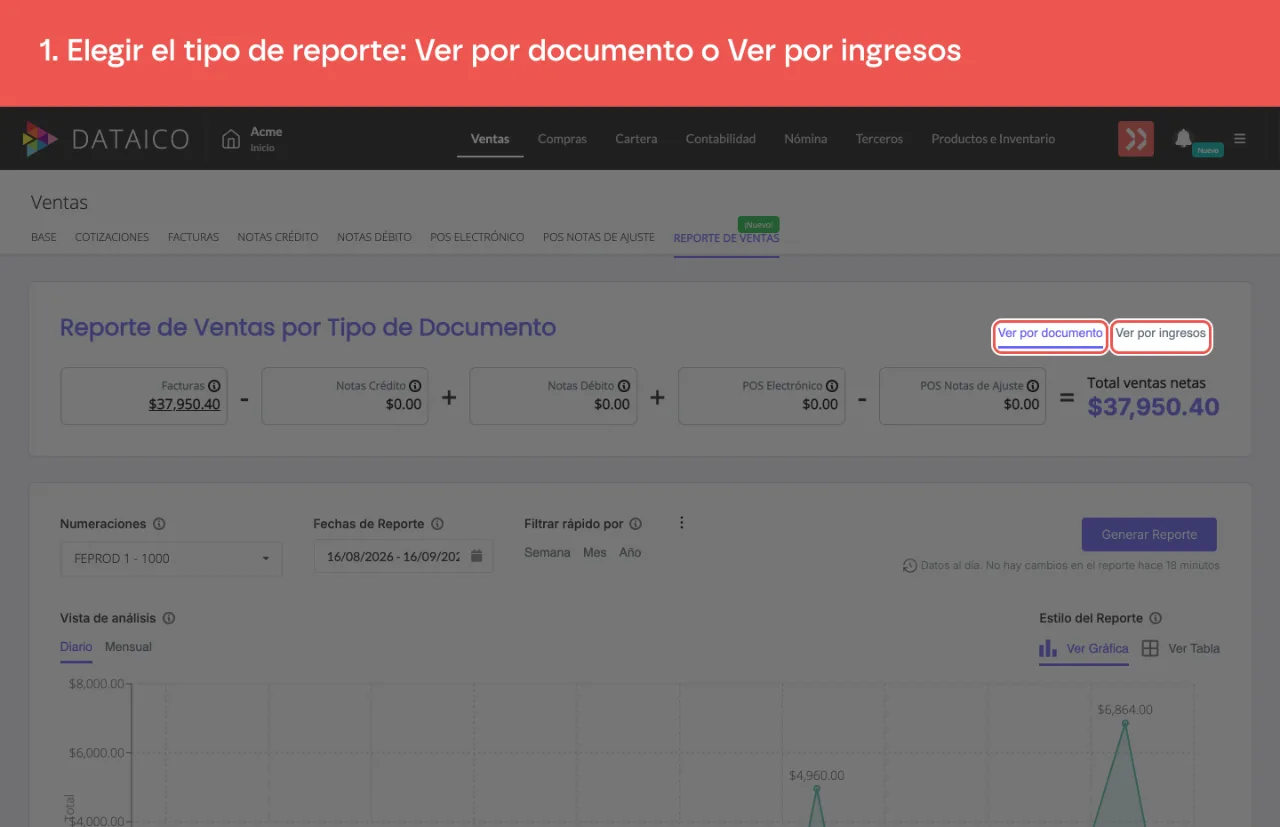Click the red double-arrow icon
Viewport: 1280px width, 827px height.
click(x=1136, y=139)
